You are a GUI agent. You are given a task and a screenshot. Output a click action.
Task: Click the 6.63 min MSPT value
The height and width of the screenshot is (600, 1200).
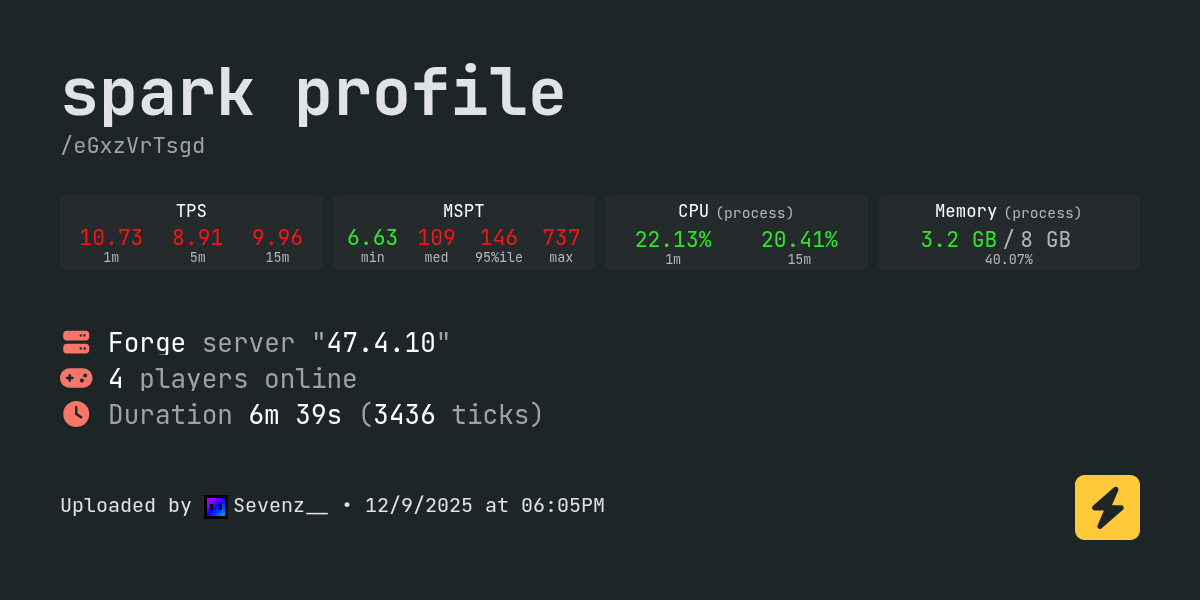point(372,238)
